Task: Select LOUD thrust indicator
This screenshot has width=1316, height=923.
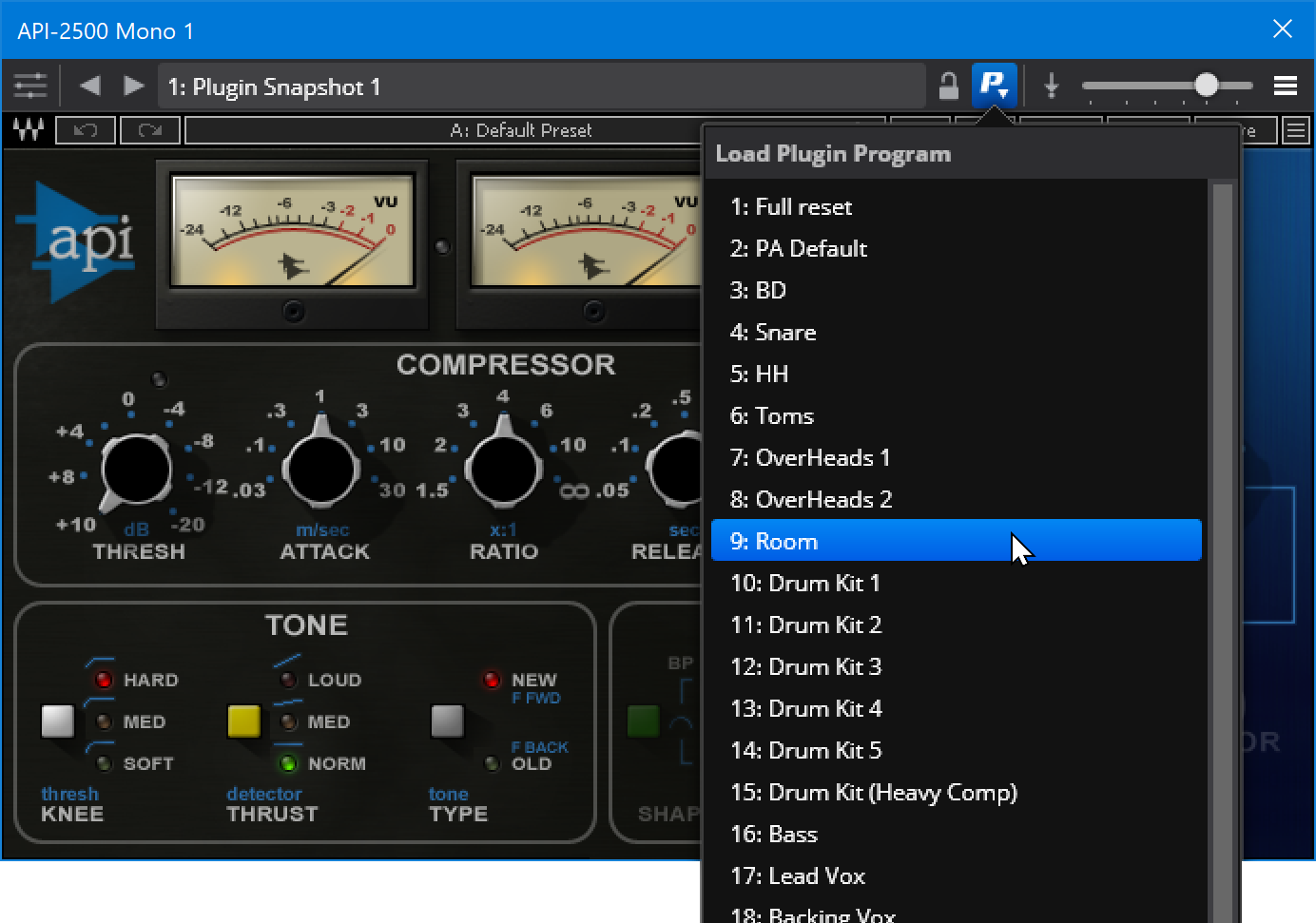Action: 288,680
